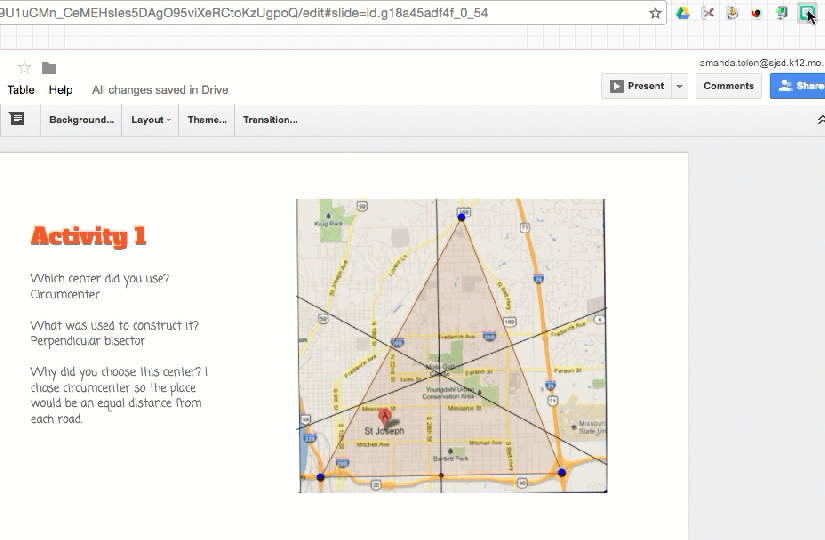Click the green screen recorder extension icon
Viewport: 825px width, 540px height.
(x=806, y=13)
